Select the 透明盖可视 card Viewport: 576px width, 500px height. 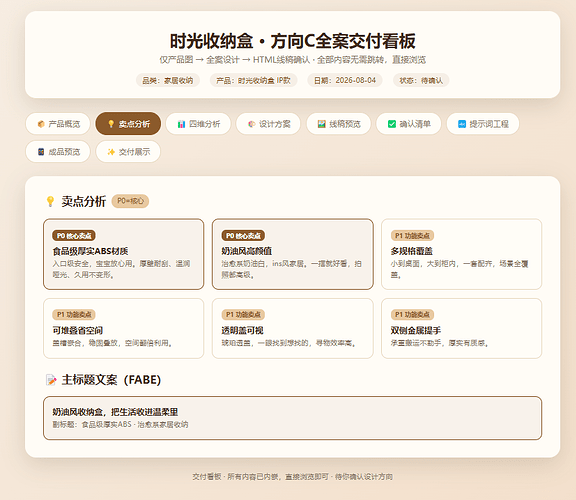pos(293,328)
